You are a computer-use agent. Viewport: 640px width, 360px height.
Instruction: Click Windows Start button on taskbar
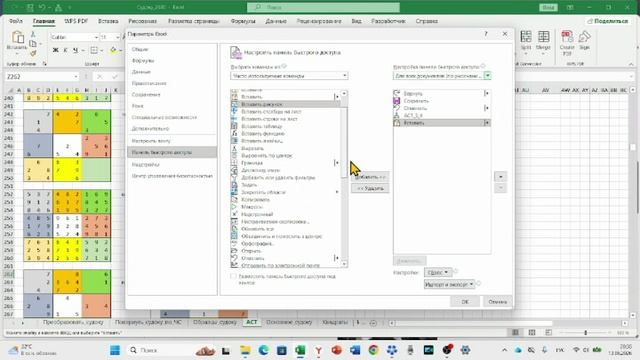pyautogui.click(x=116, y=350)
